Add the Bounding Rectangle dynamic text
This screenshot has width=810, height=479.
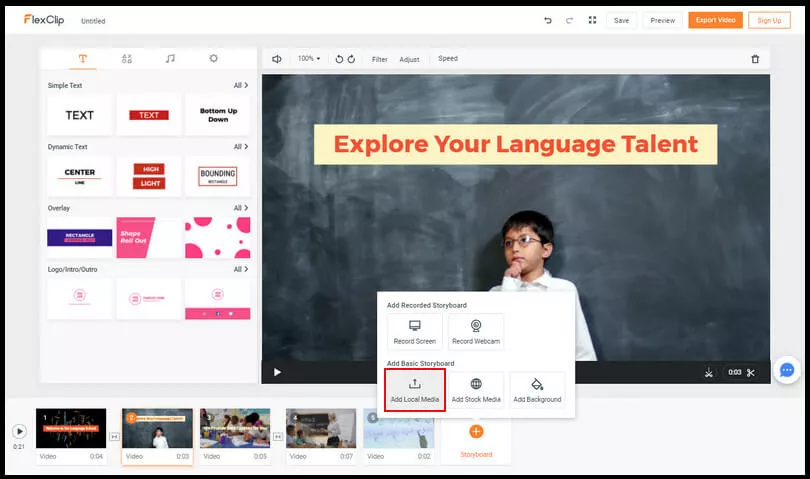pyautogui.click(x=218, y=176)
